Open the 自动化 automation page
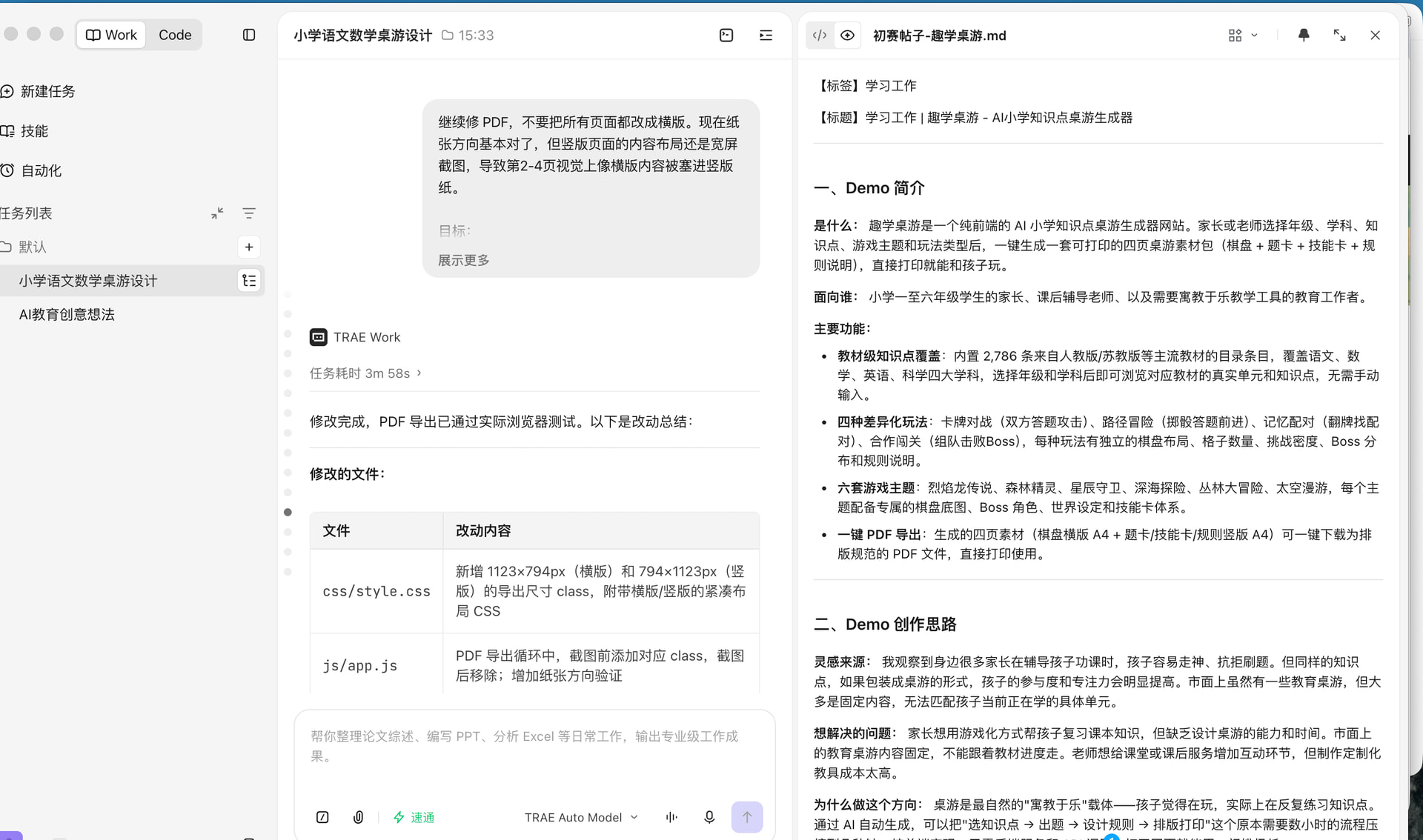Image resolution: width=1423 pixels, height=840 pixels. click(x=33, y=170)
